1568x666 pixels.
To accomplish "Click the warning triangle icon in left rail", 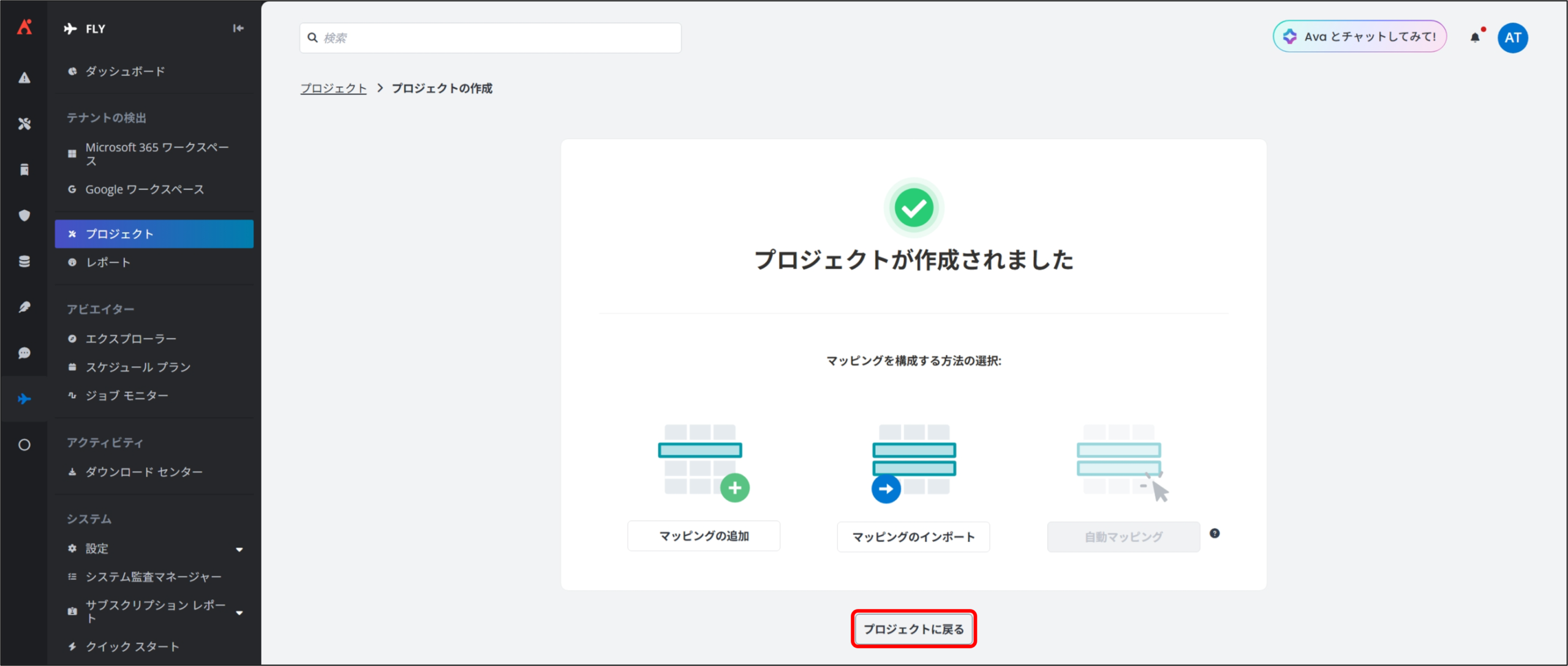I will pos(24,78).
